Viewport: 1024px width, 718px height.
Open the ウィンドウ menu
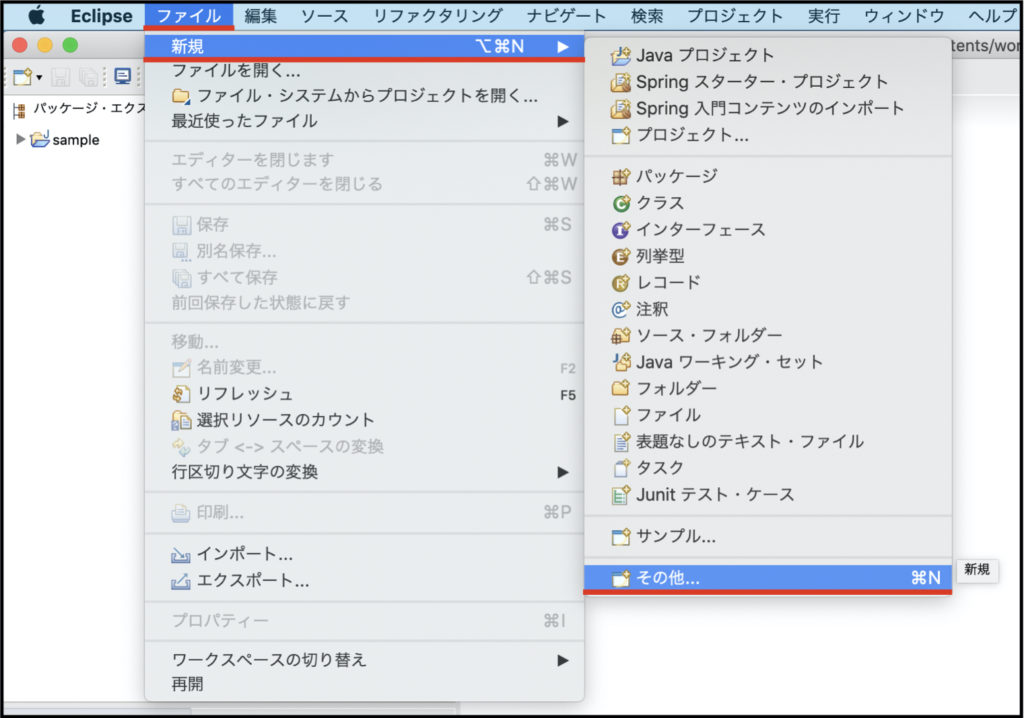pos(904,16)
